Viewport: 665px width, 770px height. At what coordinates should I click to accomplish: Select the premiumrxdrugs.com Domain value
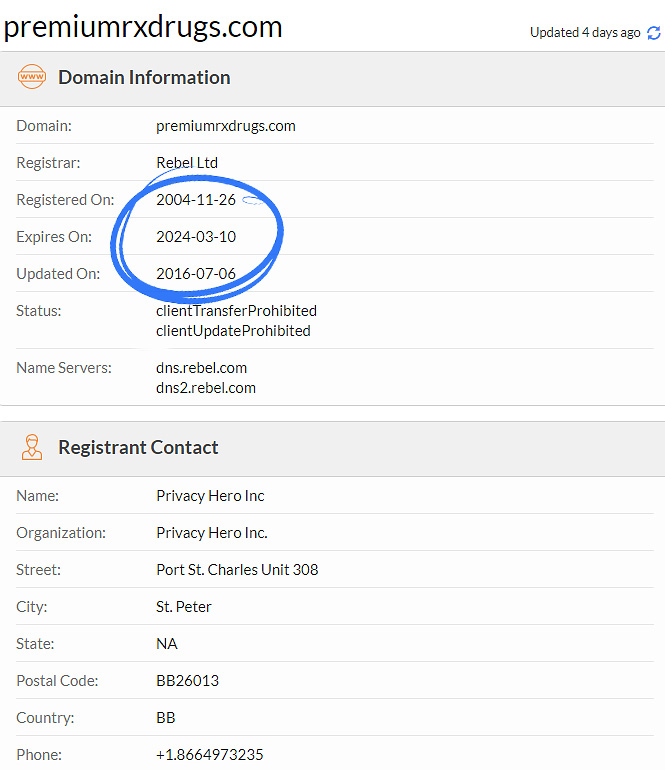pos(226,126)
